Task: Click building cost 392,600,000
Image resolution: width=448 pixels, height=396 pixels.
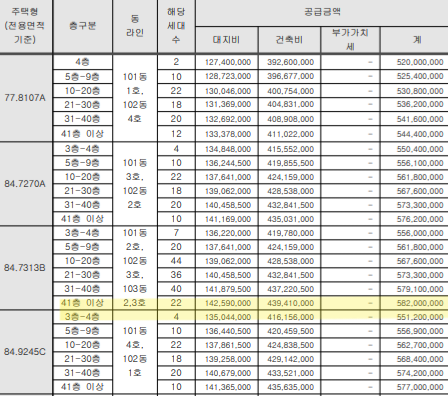Action: (291, 62)
